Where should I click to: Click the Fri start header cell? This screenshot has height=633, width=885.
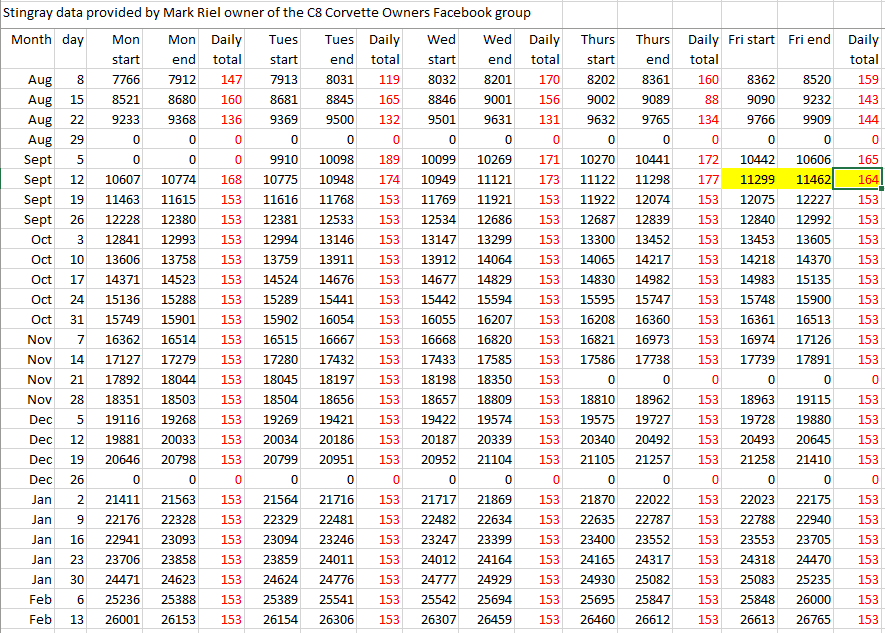pyautogui.click(x=751, y=40)
